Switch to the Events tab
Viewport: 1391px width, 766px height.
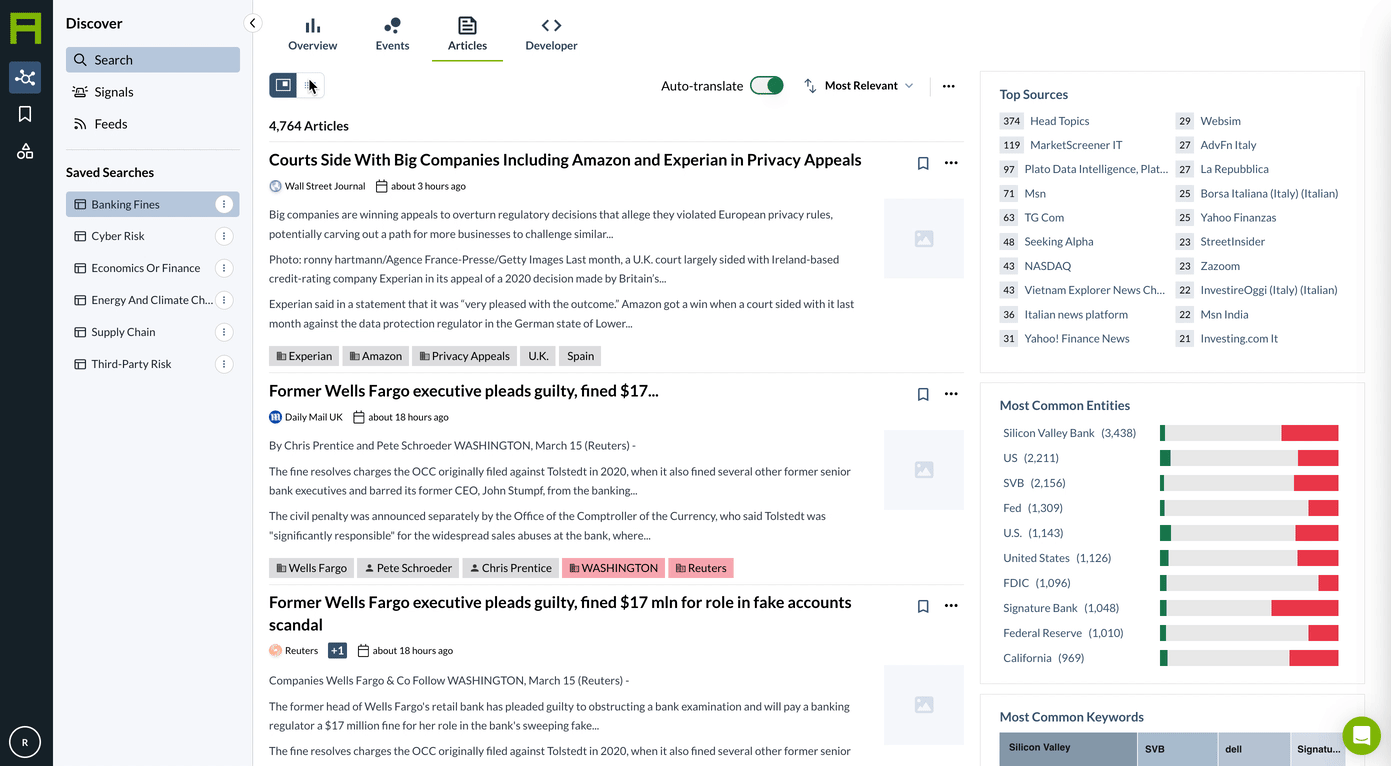click(392, 34)
